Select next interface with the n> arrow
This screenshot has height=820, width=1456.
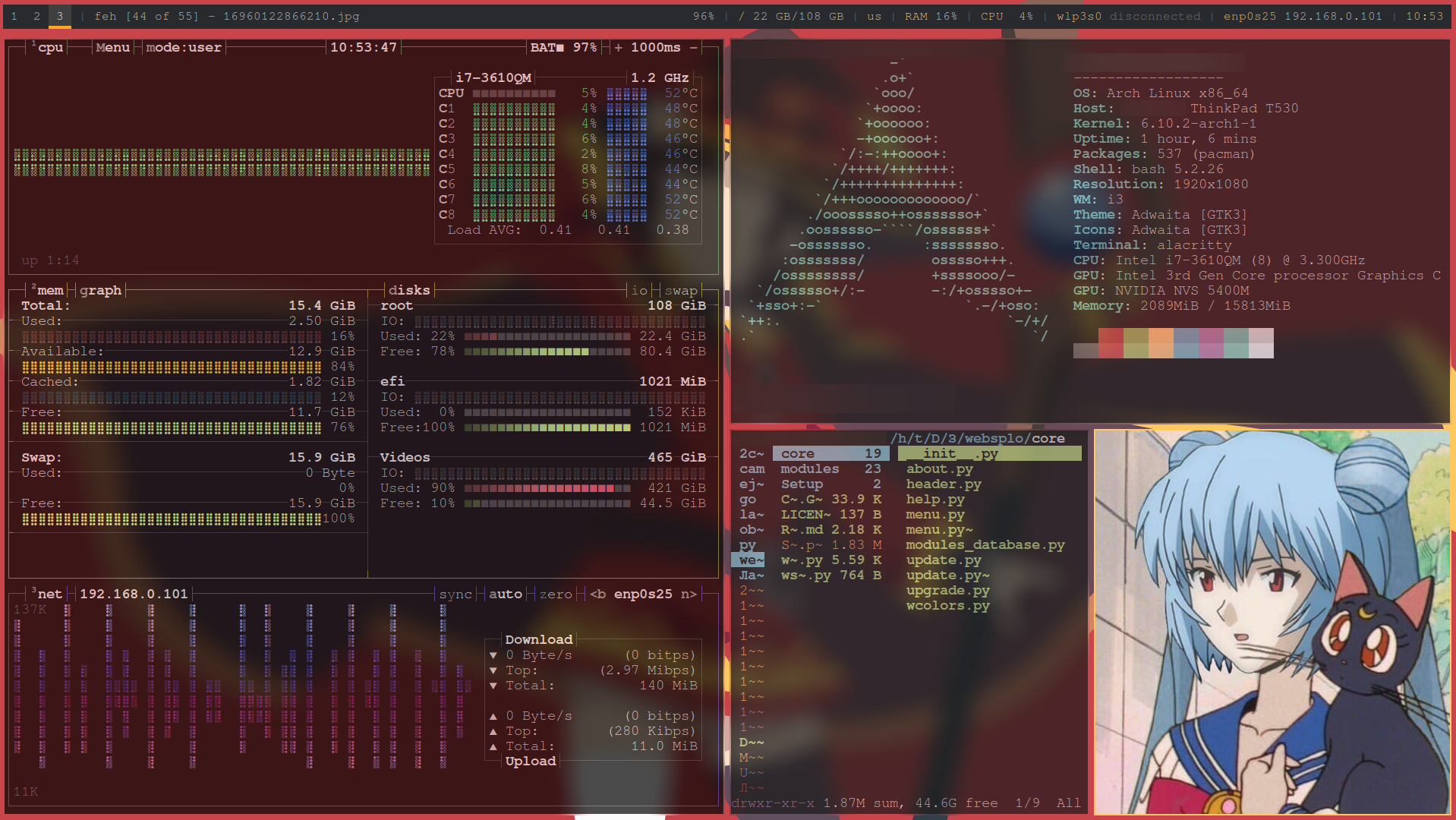click(x=689, y=594)
